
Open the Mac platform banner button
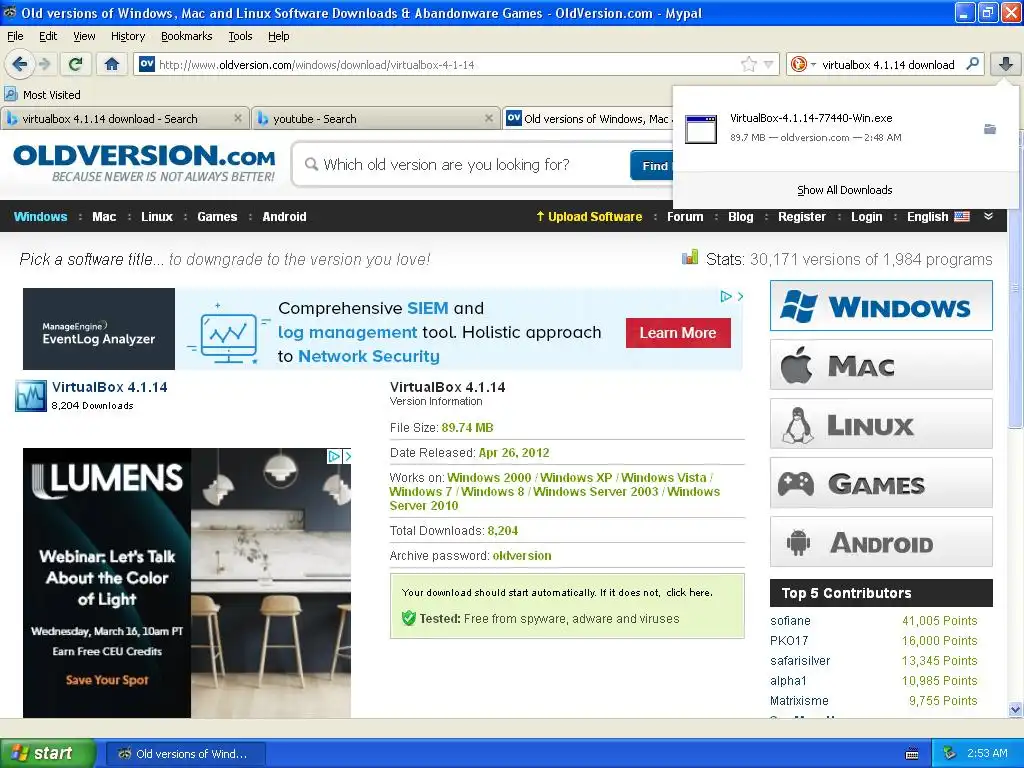[x=881, y=364]
